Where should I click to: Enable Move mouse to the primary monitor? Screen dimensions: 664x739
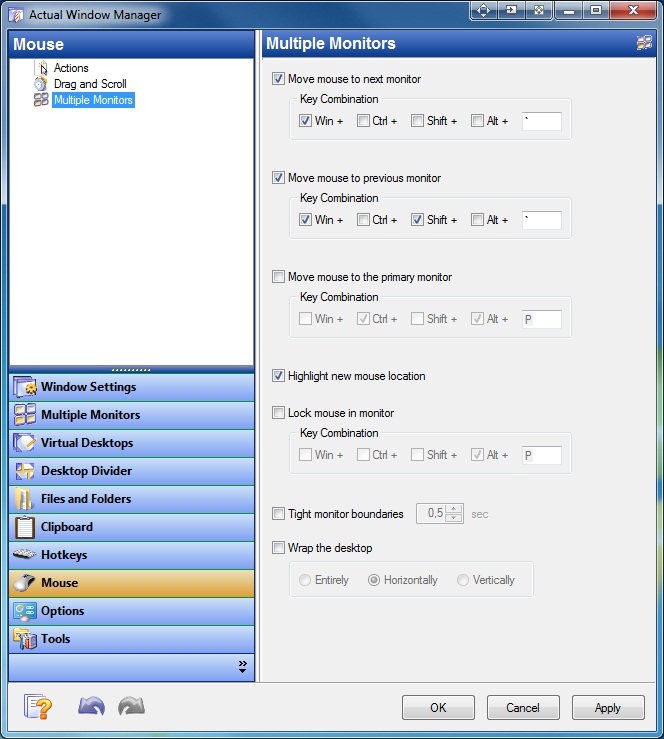click(x=278, y=277)
